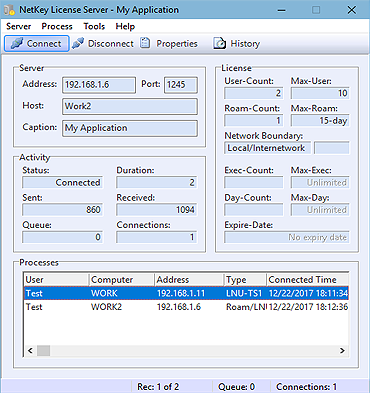Image resolution: width=370 pixels, height=393 pixels.
Task: Click the empty Day-Count field
Action: tap(254, 210)
